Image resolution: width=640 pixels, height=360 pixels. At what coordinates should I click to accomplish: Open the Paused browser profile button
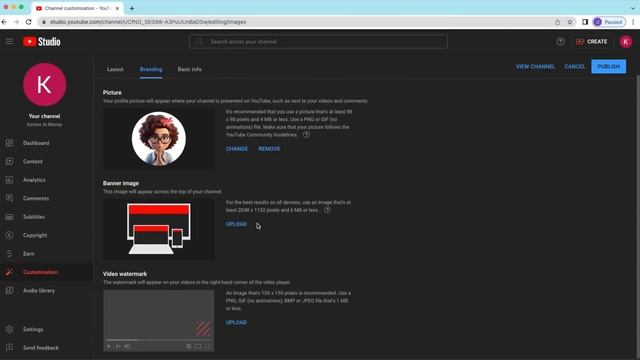click(x=609, y=22)
